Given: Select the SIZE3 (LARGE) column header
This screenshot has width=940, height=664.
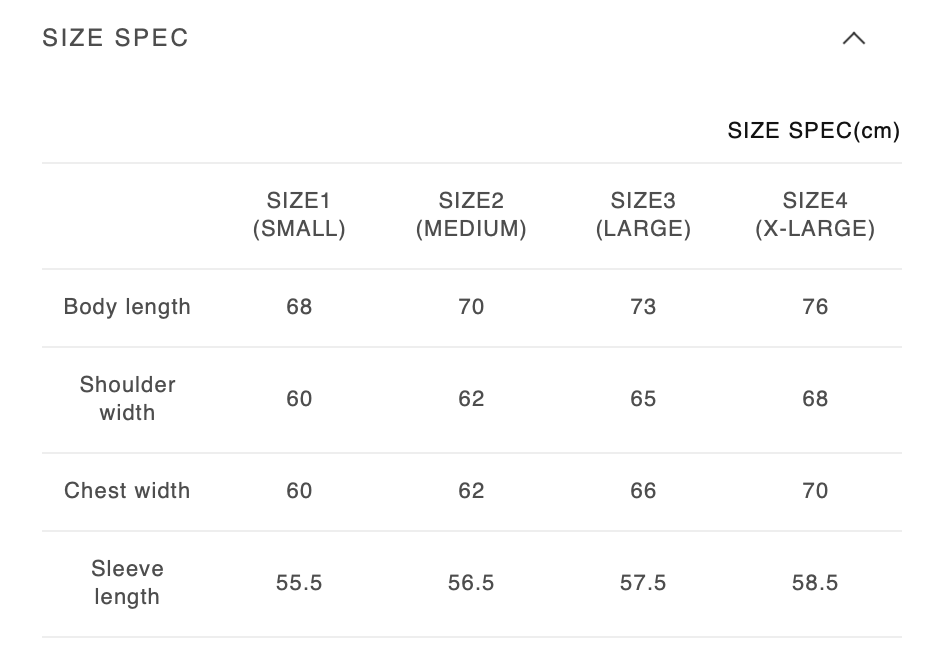Looking at the screenshot, I should pyautogui.click(x=643, y=215).
